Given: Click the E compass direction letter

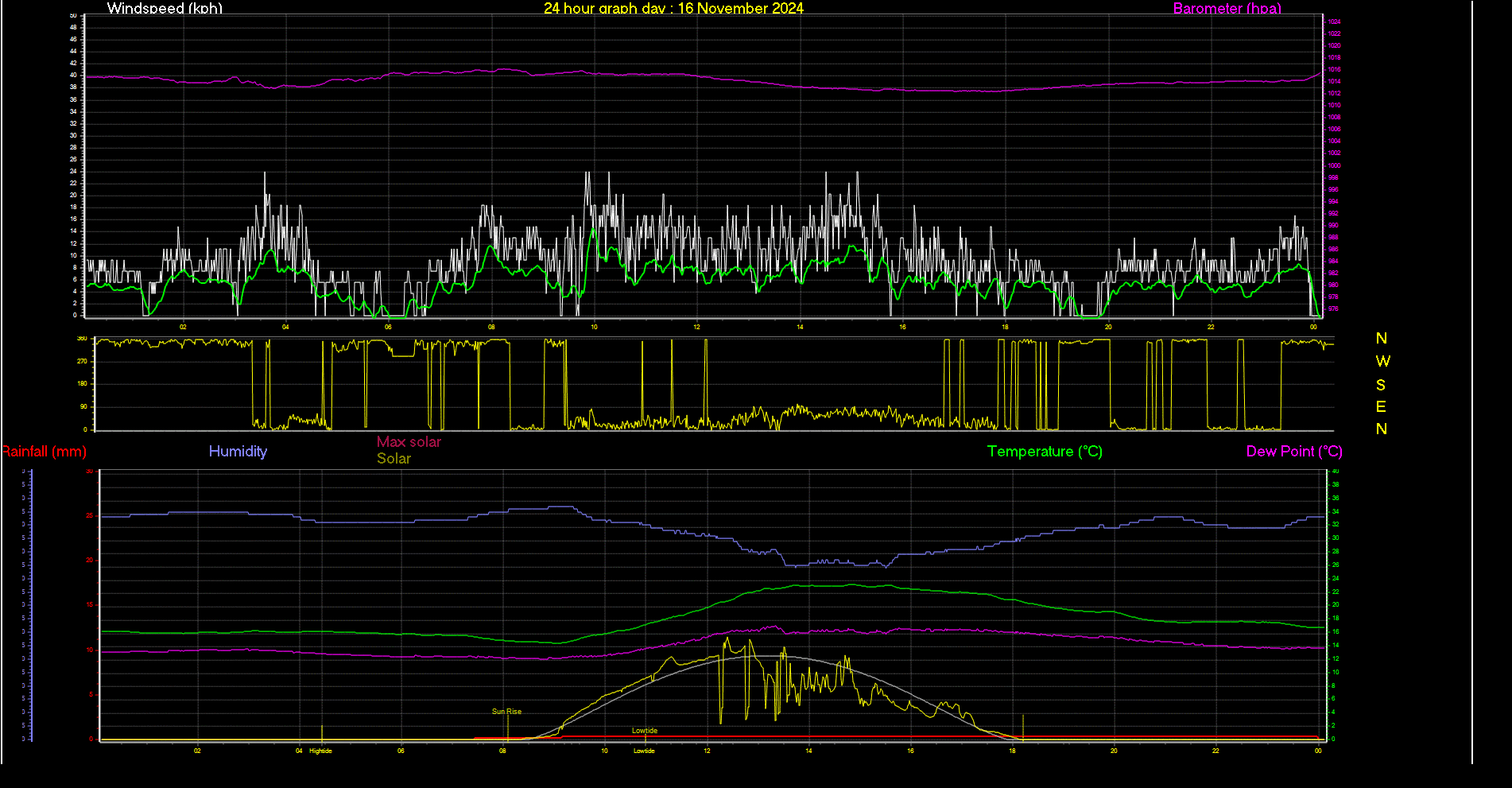Looking at the screenshot, I should tap(1381, 406).
